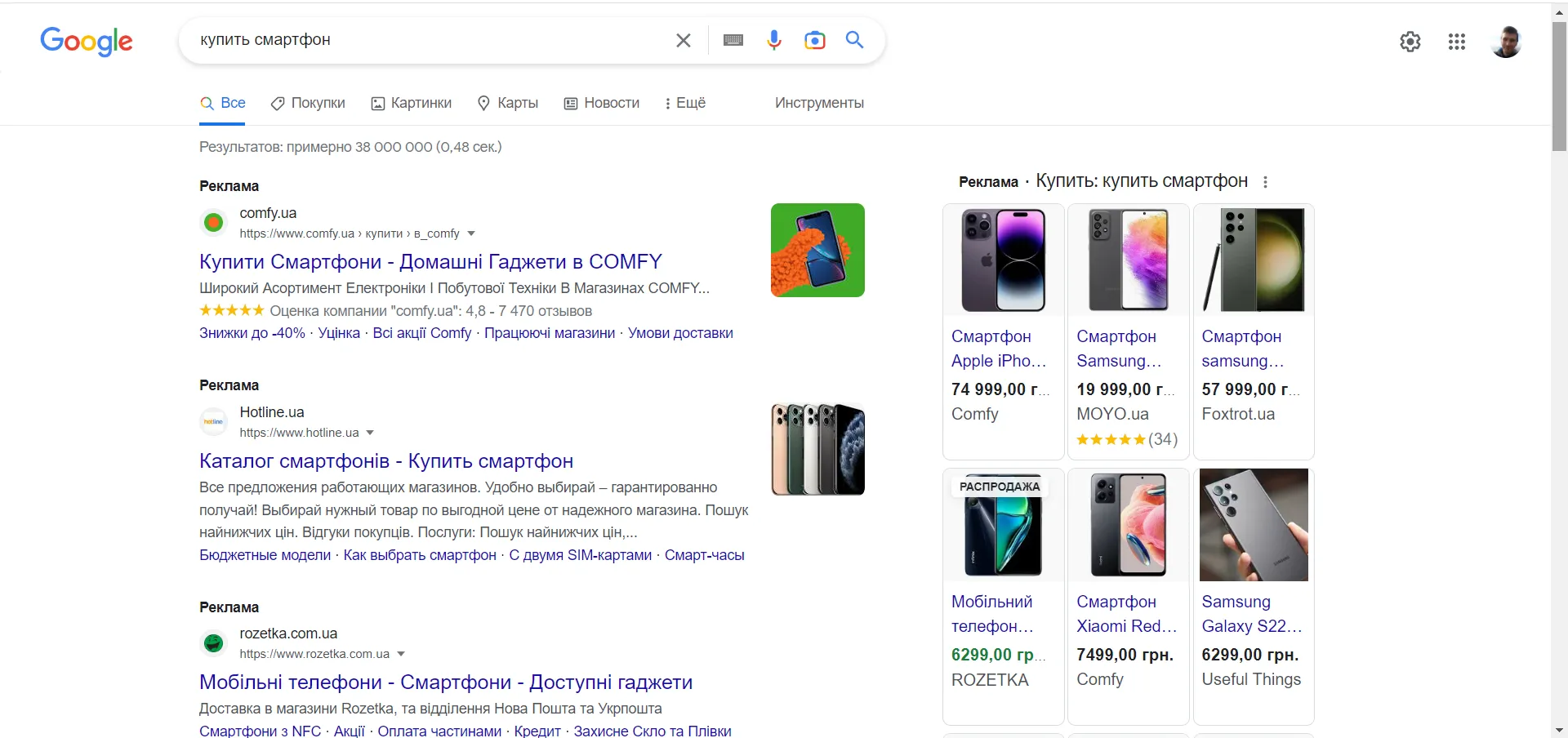Open the Бюджетные модели sitelink
This screenshot has width=1568, height=738.
click(265, 555)
